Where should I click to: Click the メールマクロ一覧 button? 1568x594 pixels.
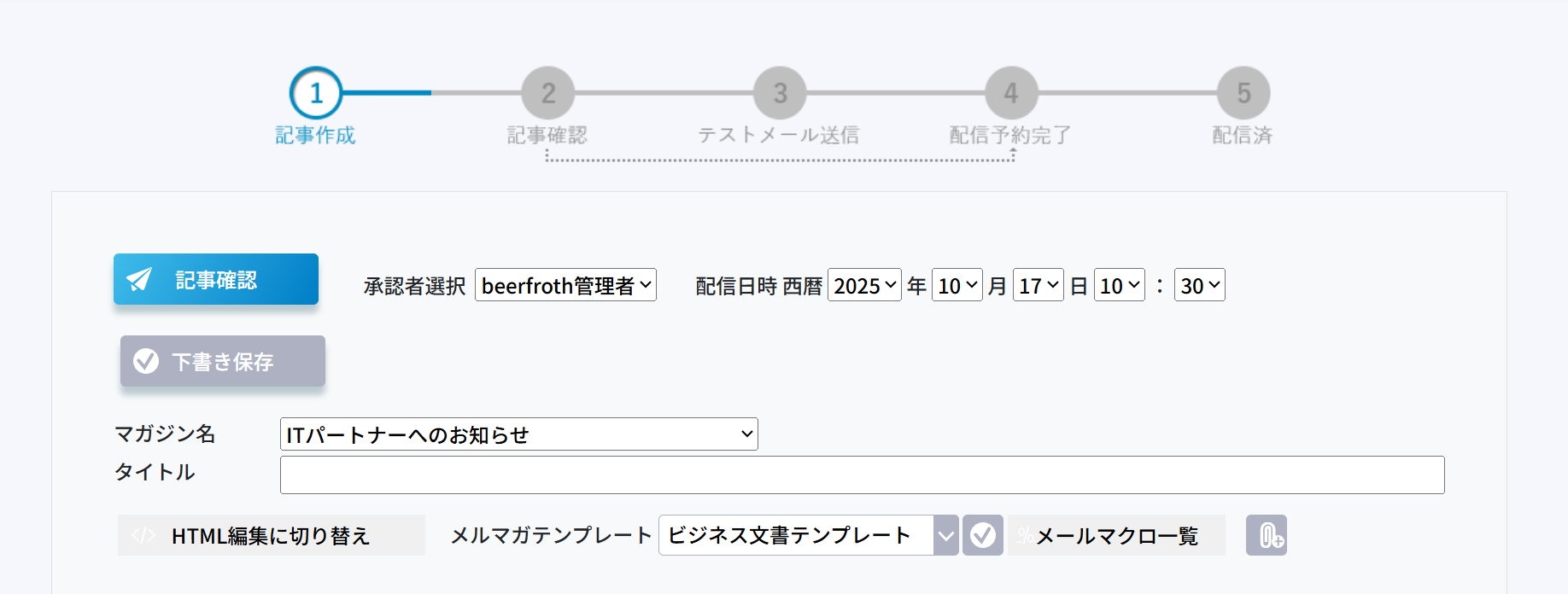(1117, 535)
